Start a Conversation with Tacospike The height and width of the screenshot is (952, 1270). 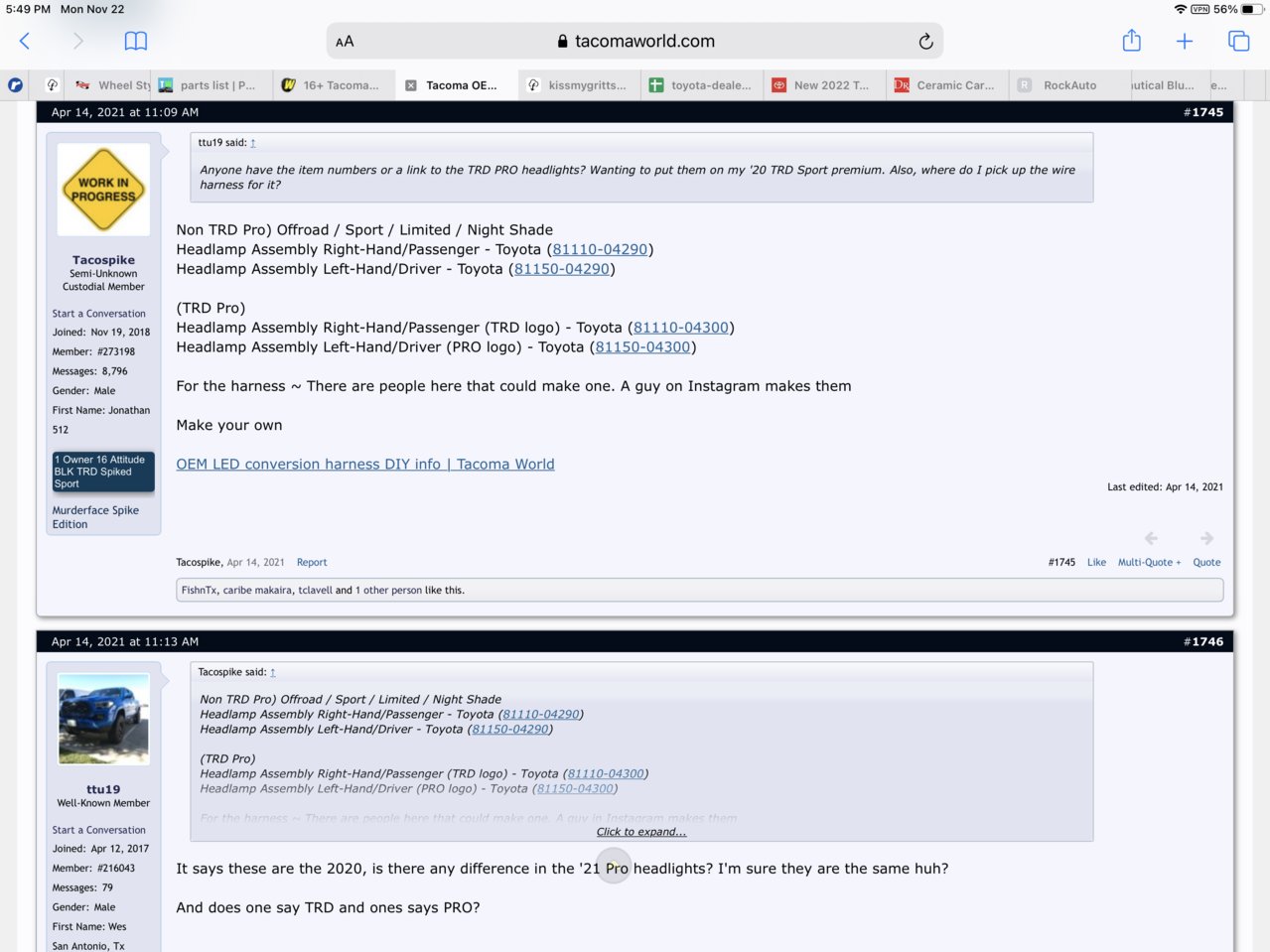(98, 313)
